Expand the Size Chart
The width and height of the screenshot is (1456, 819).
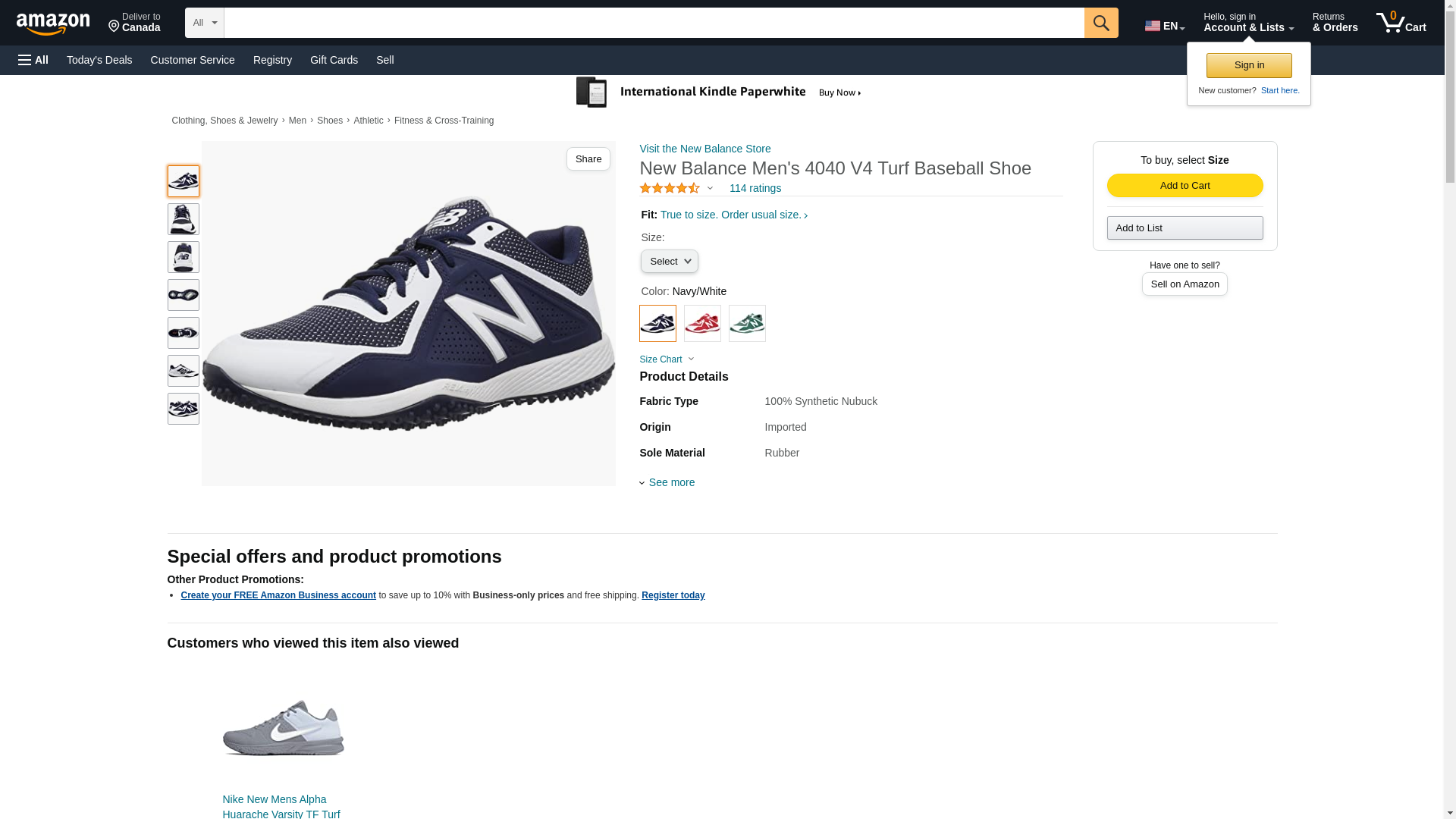pos(666,359)
